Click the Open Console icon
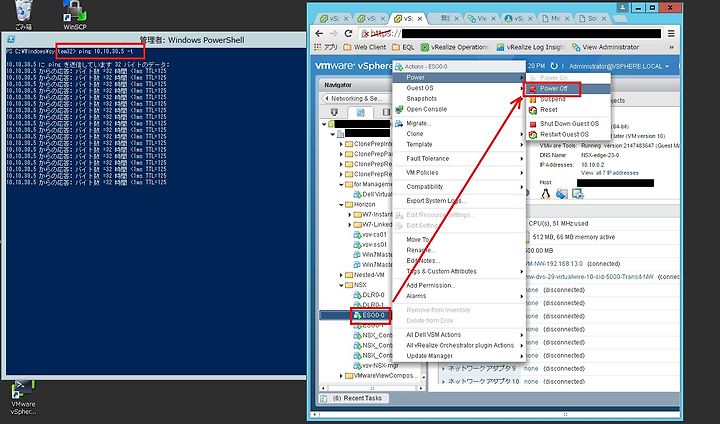The image size is (720, 424). [x=399, y=109]
